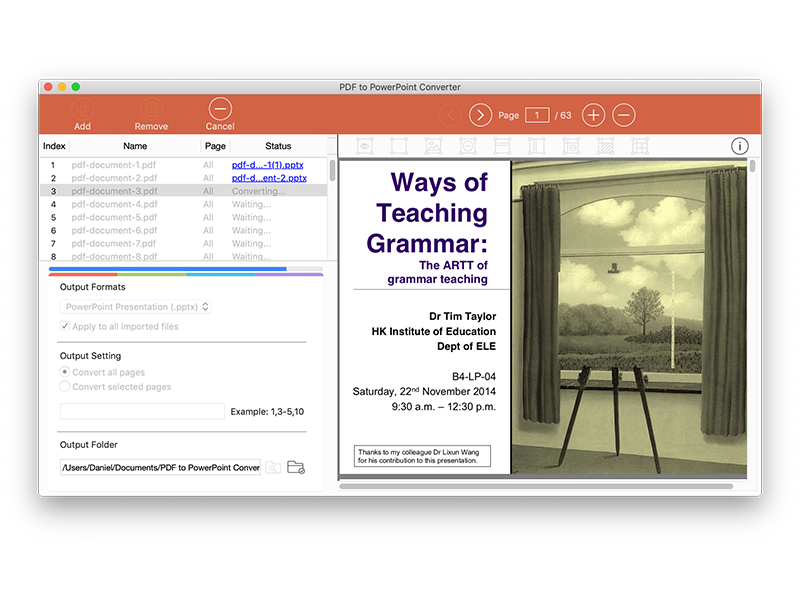Select the horizontal row lines tool

502,146
